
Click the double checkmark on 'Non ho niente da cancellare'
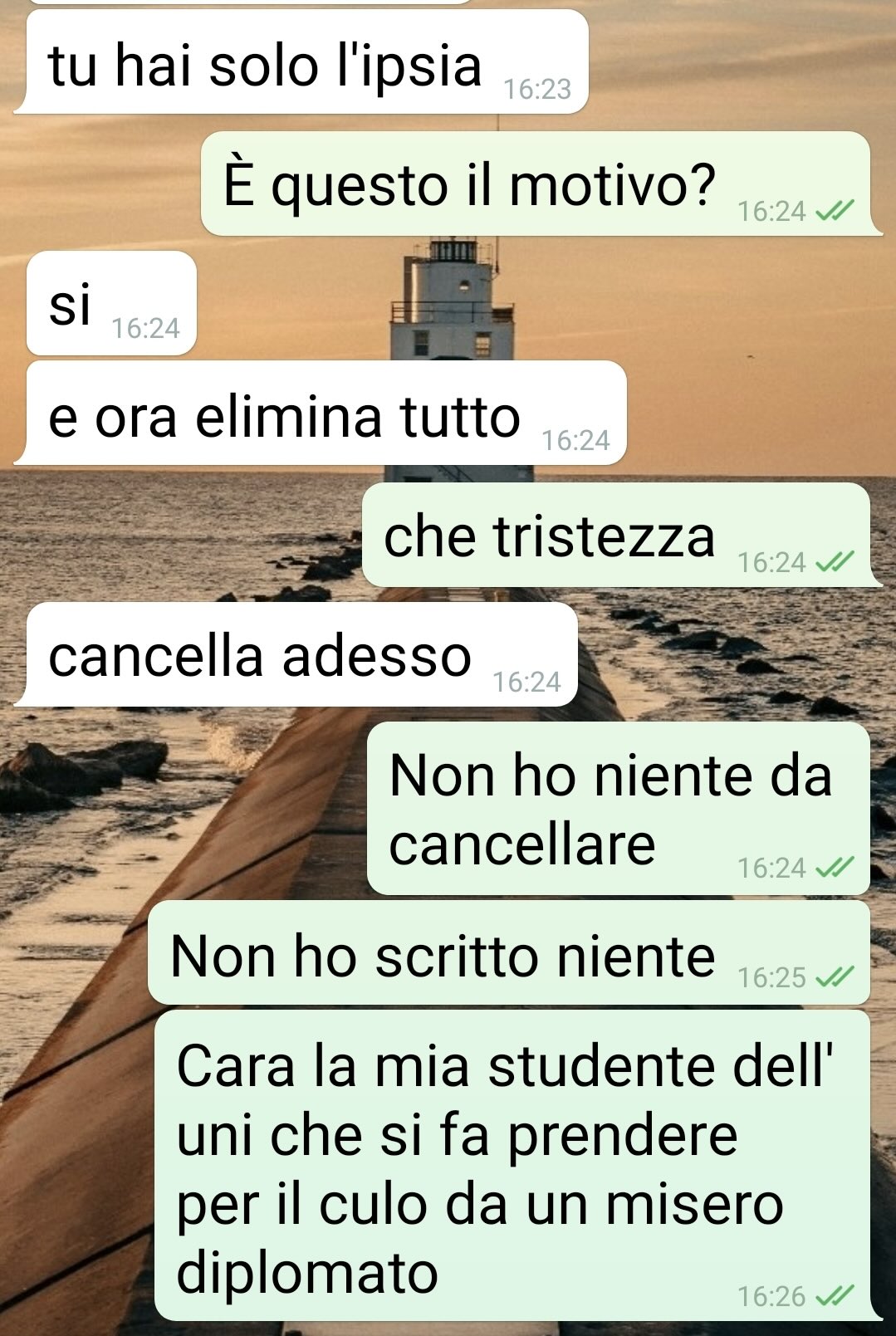835,869
